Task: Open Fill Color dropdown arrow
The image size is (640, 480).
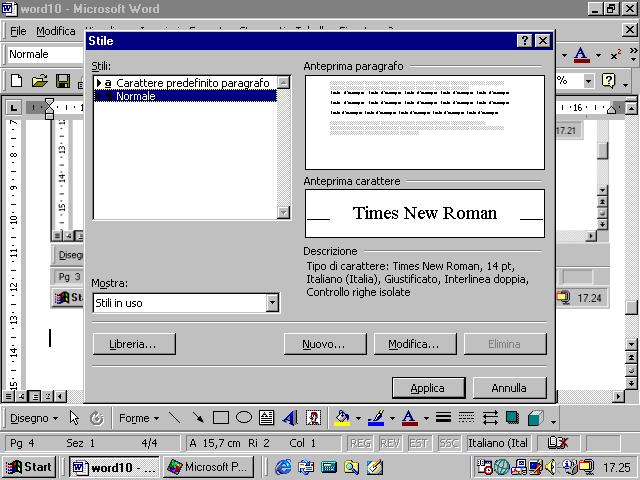Action: click(x=358, y=418)
